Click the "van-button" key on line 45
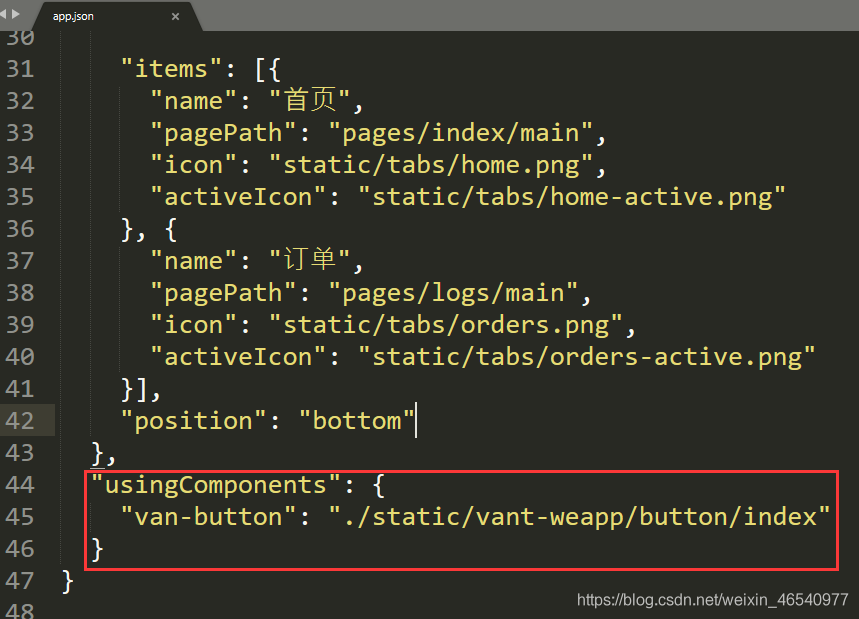The width and height of the screenshot is (859, 619). pyautogui.click(x=208, y=517)
